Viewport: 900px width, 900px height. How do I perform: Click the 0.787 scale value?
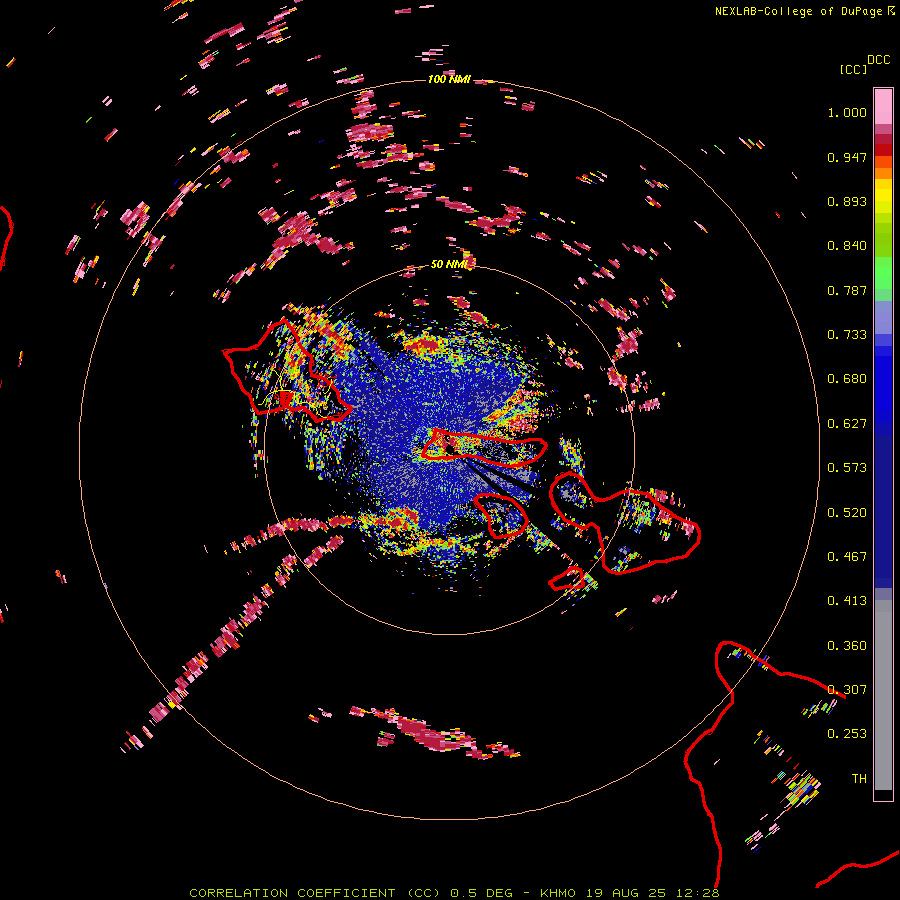pos(847,290)
